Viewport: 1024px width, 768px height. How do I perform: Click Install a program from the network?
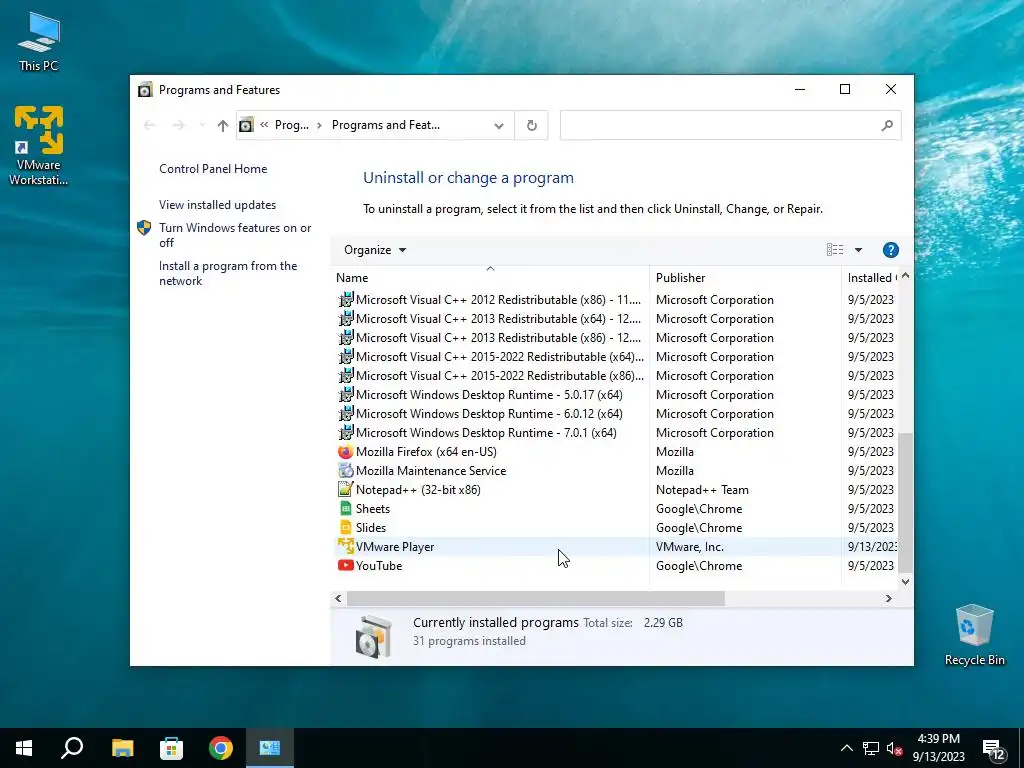pos(228,273)
